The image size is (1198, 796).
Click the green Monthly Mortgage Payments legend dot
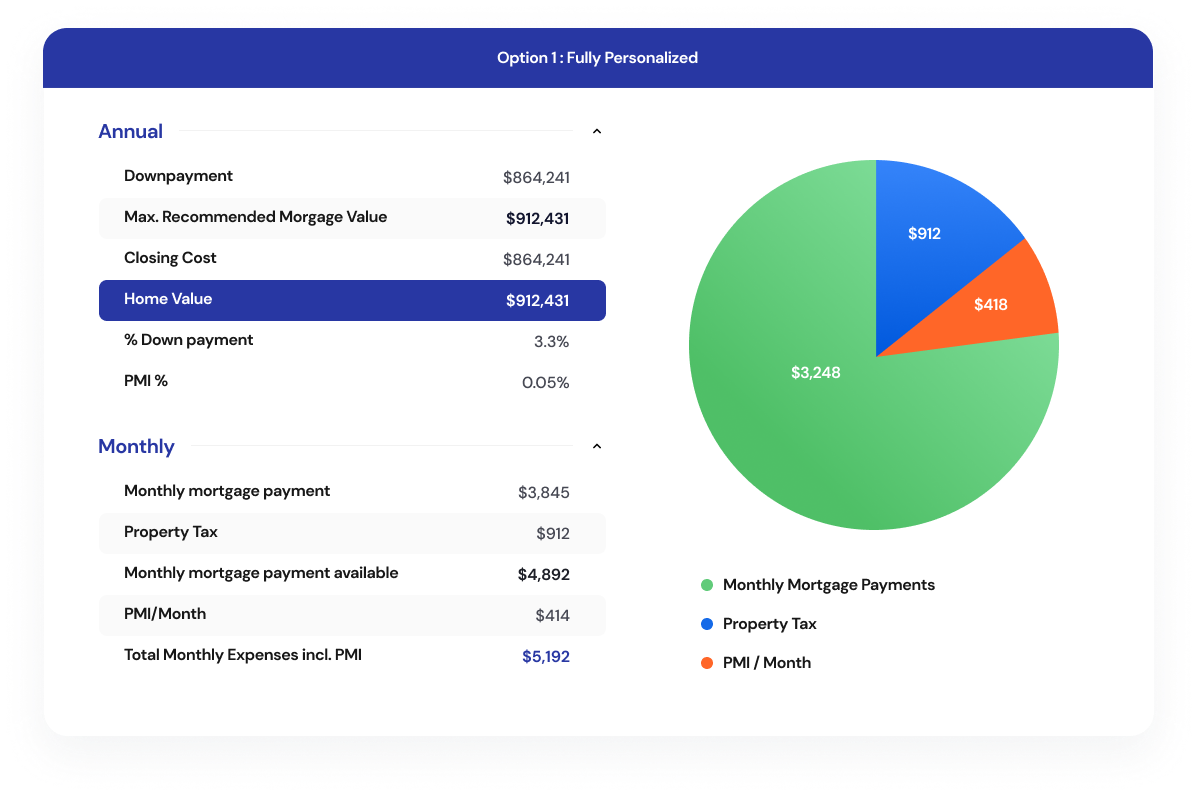[x=707, y=585]
